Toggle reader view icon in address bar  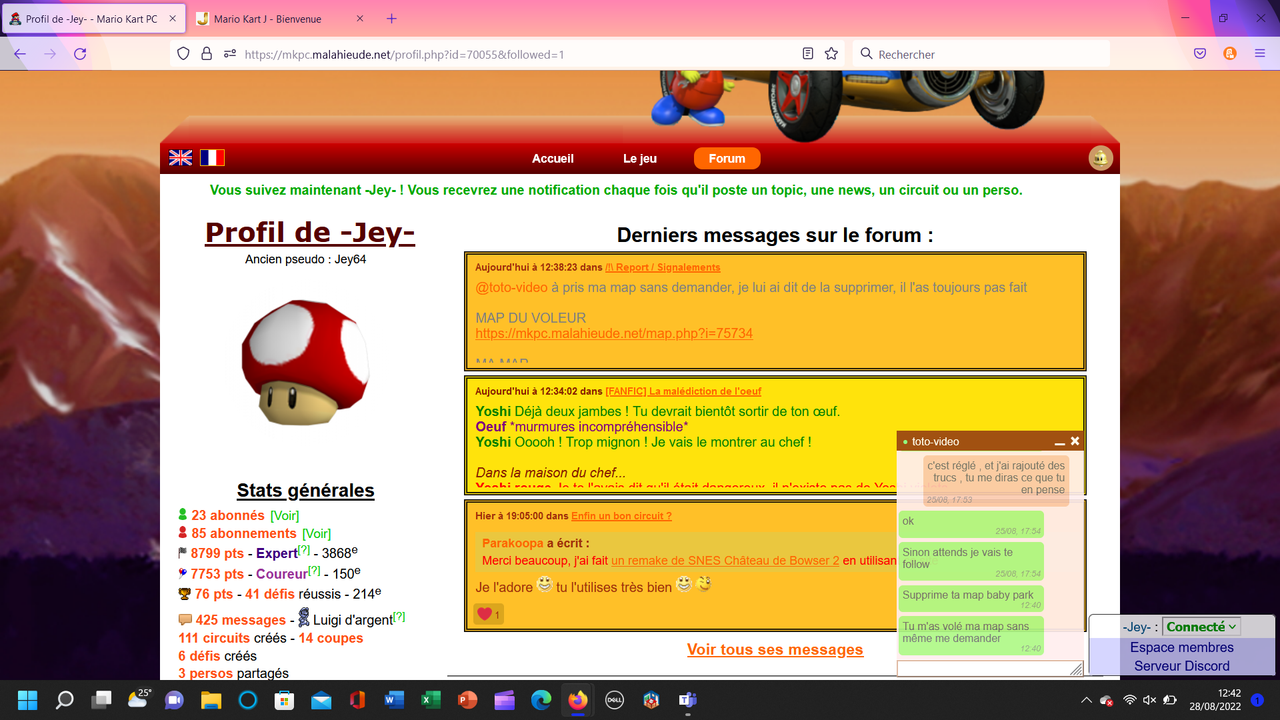[x=808, y=54]
